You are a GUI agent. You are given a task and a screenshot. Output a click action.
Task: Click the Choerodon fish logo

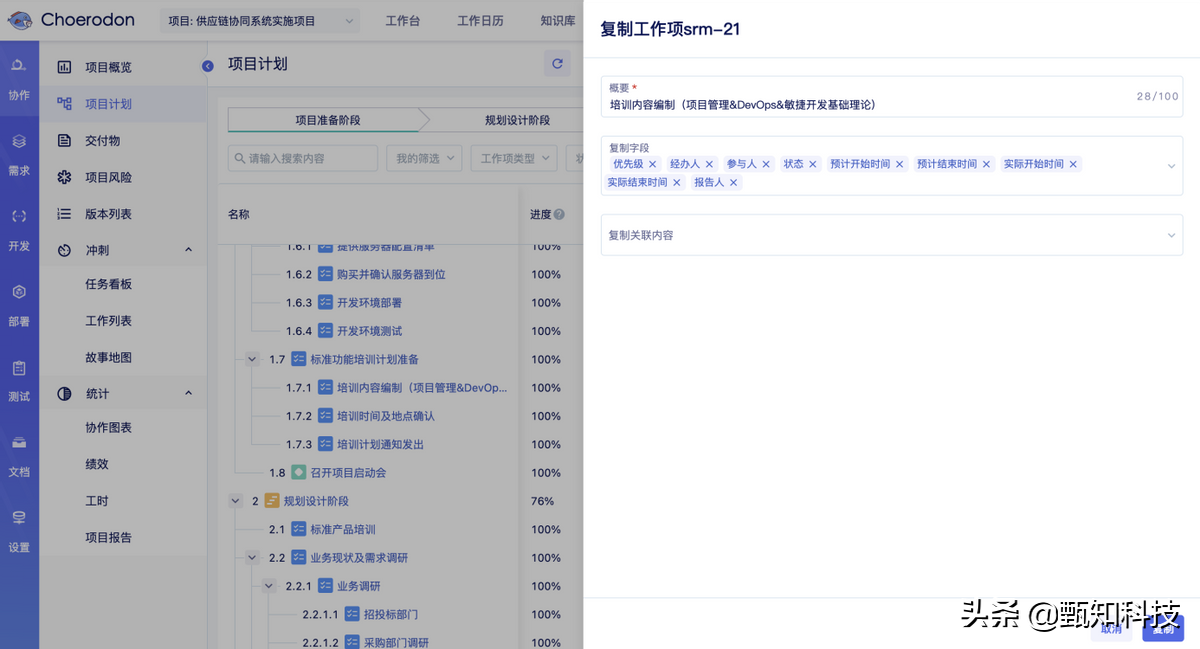22,20
